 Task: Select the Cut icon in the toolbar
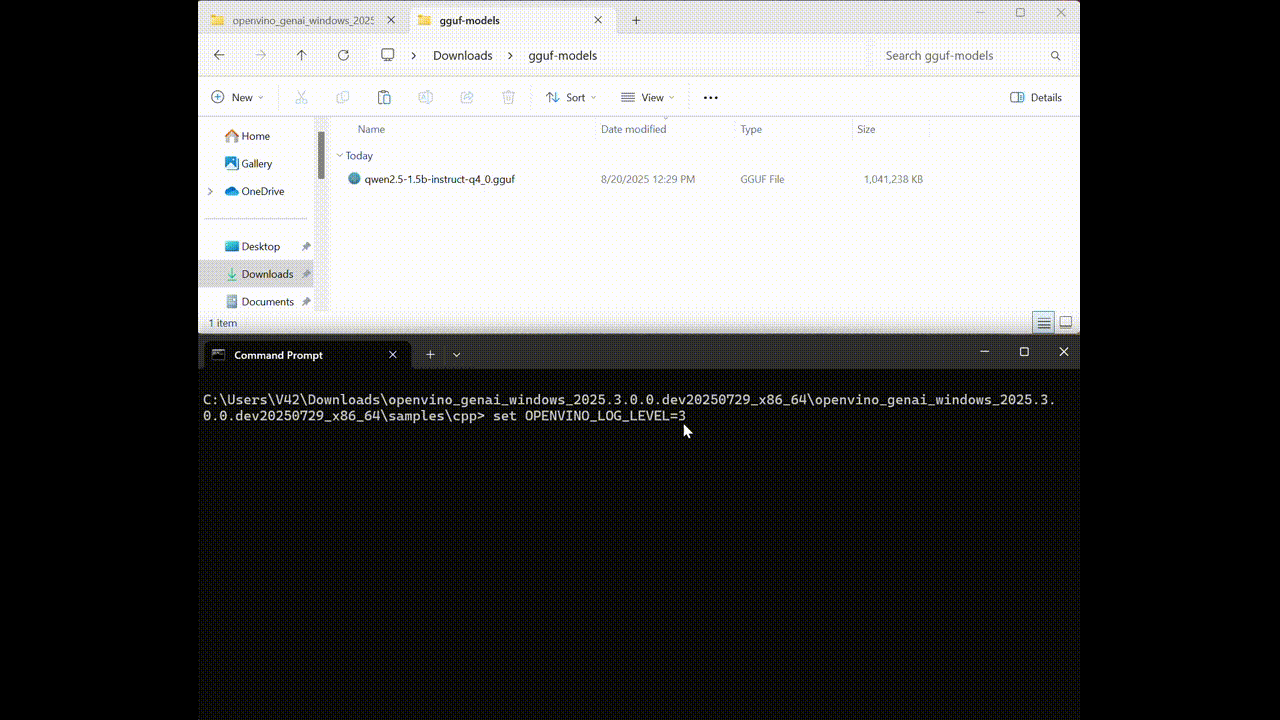coord(301,97)
